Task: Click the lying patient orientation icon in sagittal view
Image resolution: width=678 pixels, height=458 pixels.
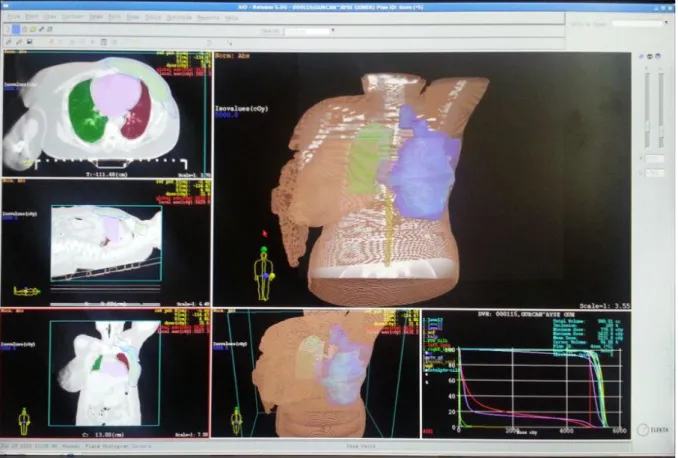Action: click(26, 291)
